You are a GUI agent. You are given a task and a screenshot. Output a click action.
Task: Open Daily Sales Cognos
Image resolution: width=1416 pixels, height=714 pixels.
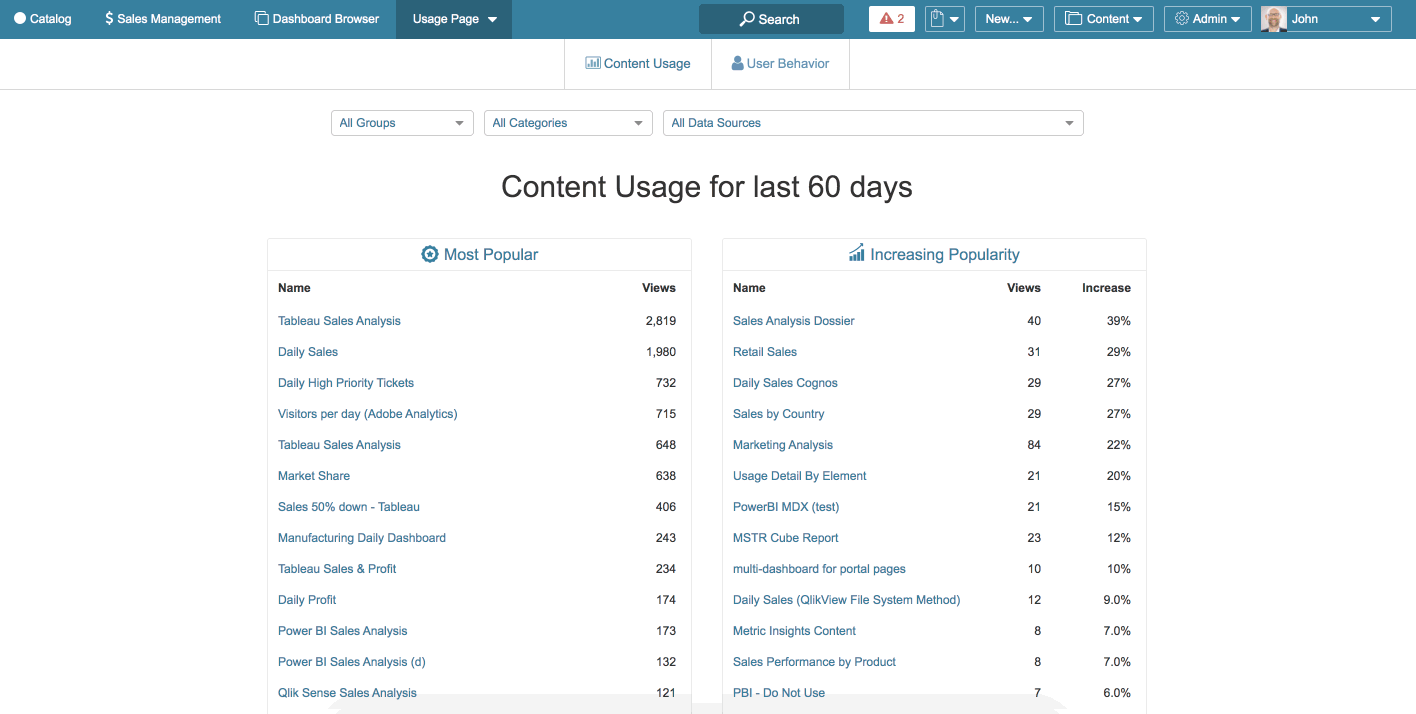[785, 383]
